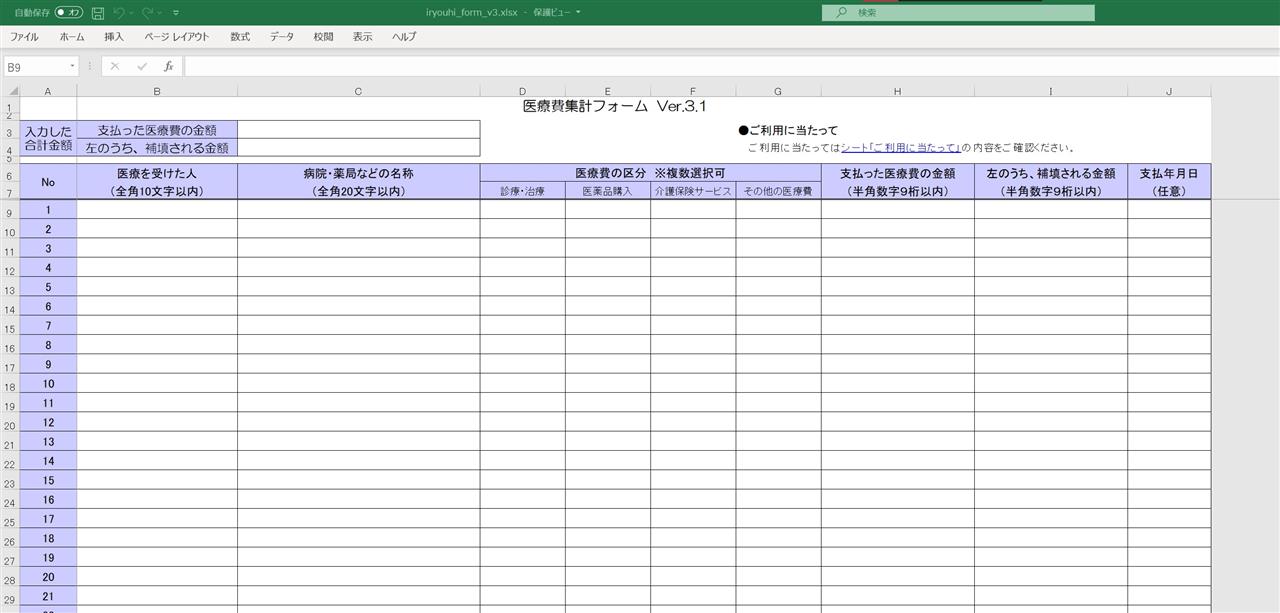The image size is (1280, 613).
Task: Click the total value cell beside 左のうち、補填される金額
Action: [358, 148]
